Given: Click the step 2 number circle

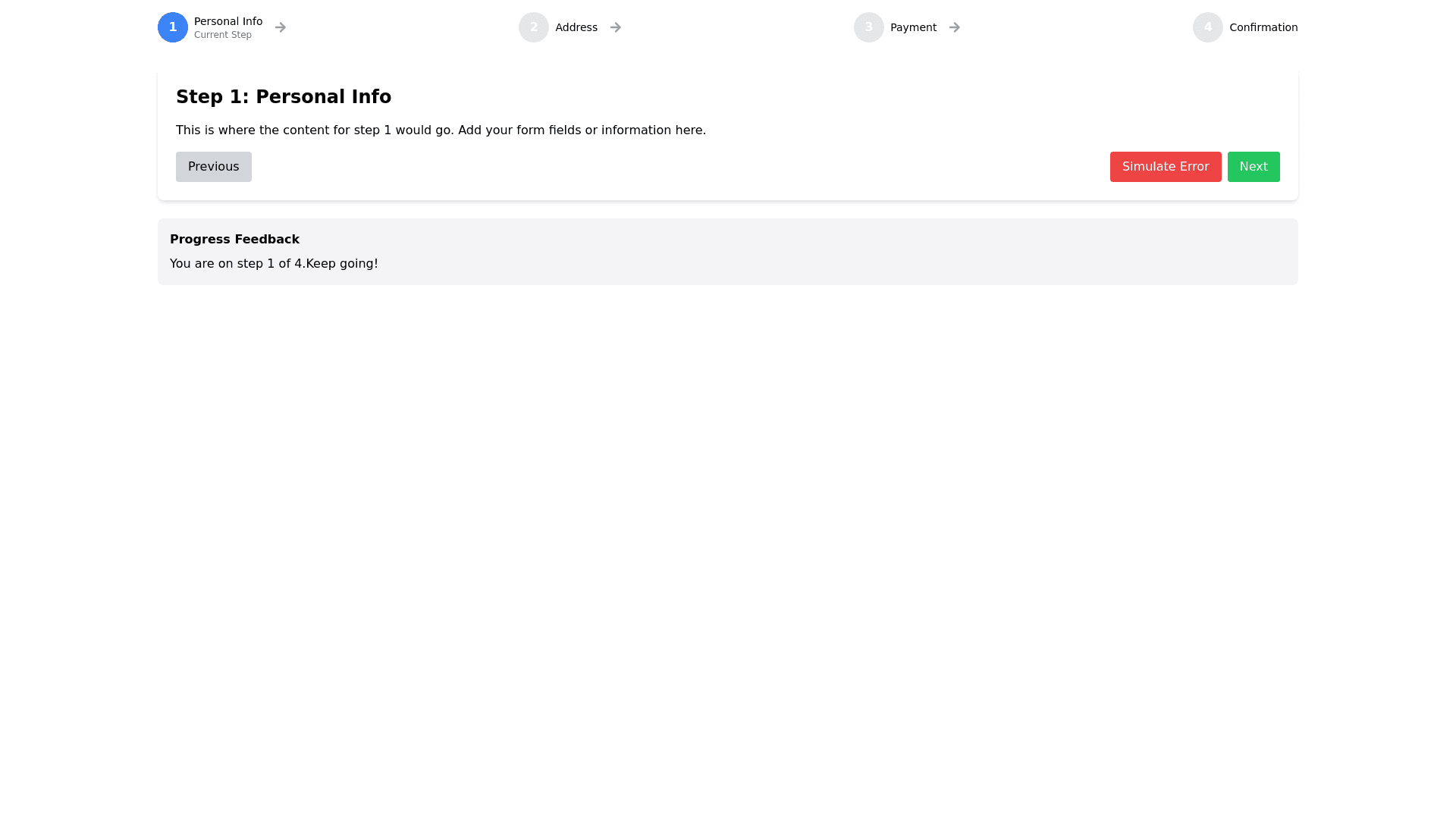Looking at the screenshot, I should (534, 27).
